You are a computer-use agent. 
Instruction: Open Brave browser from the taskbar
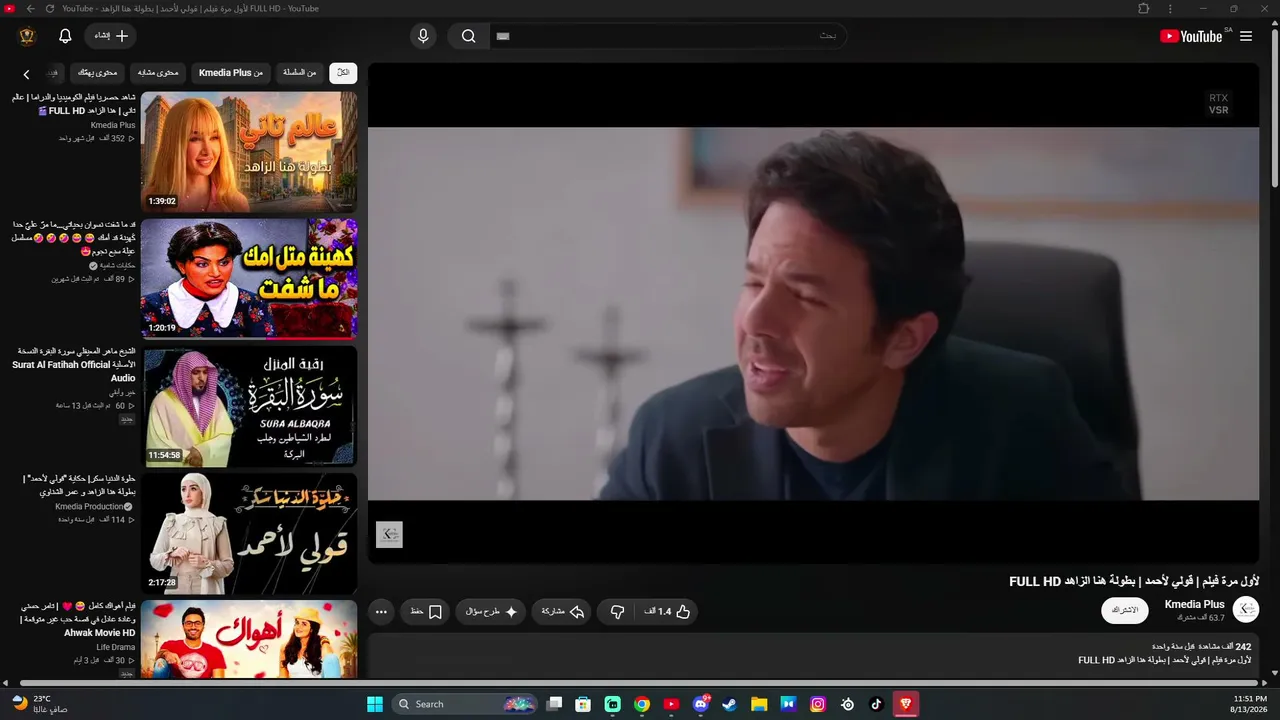click(x=906, y=704)
